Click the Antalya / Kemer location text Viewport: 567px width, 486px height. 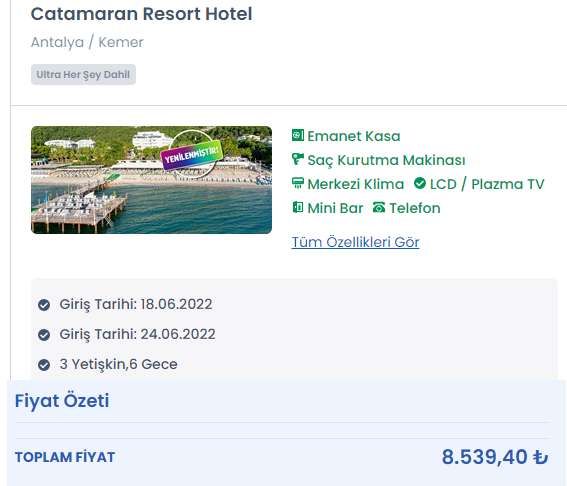pyautogui.click(x=87, y=42)
